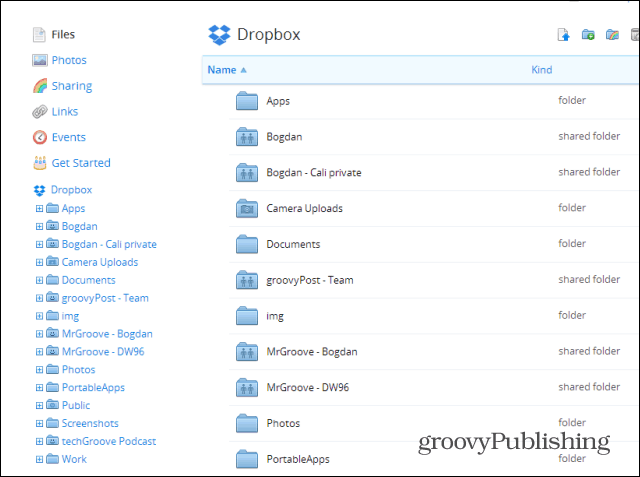Expand the Public tree node

click(x=39, y=406)
